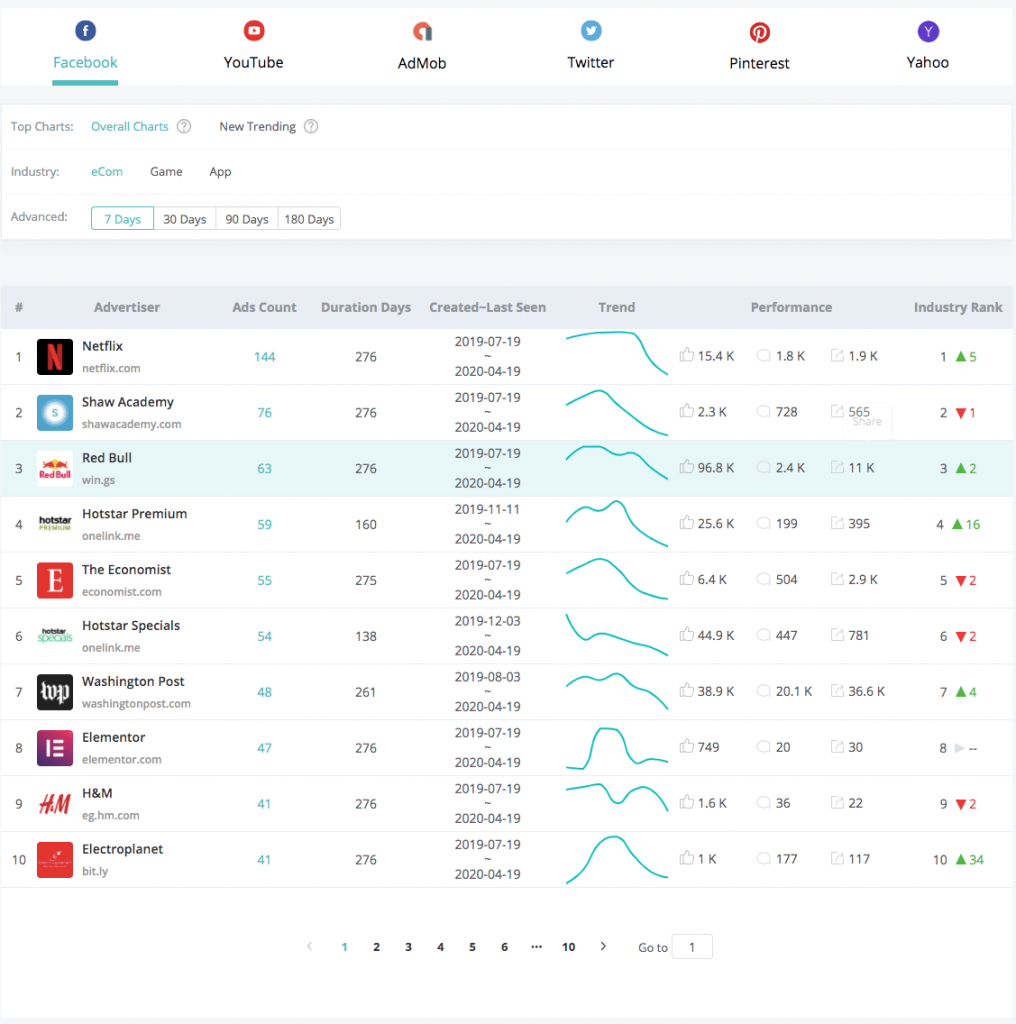Screen dimensions: 1016x1024
Task: Jump to page 10
Action: pyautogui.click(x=569, y=947)
